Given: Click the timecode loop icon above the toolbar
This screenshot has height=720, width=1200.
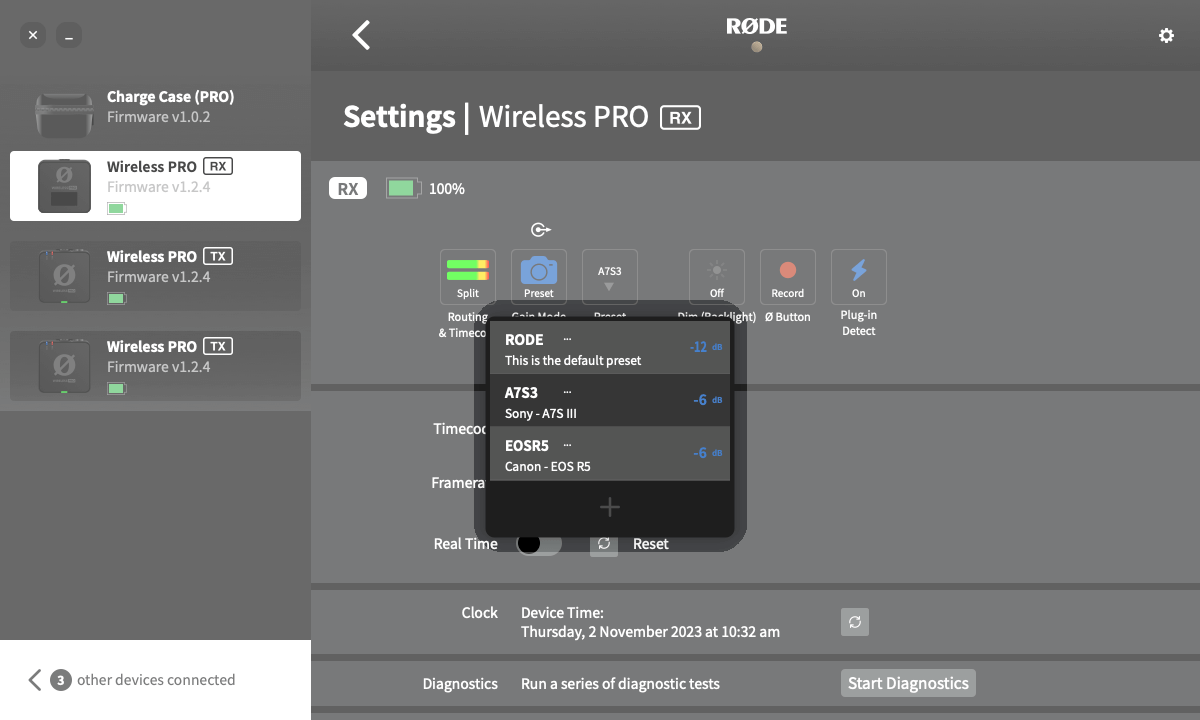Looking at the screenshot, I should coord(540,229).
